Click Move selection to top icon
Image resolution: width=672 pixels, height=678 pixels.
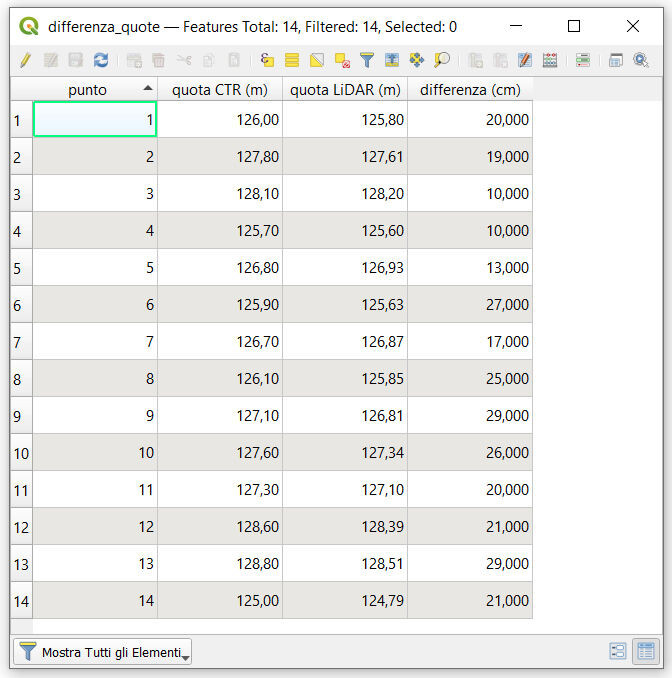[x=392, y=60]
